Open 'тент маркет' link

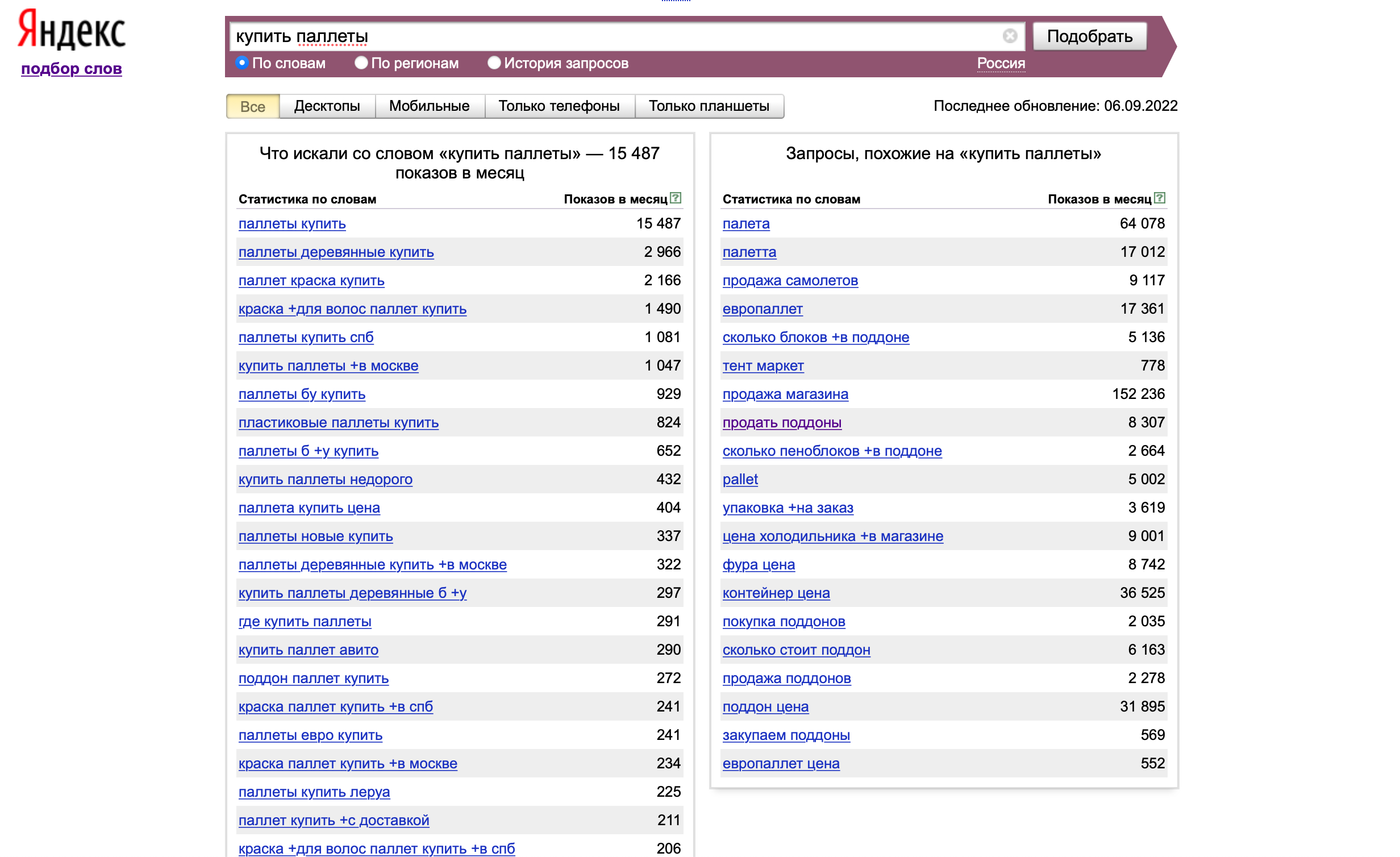click(763, 366)
